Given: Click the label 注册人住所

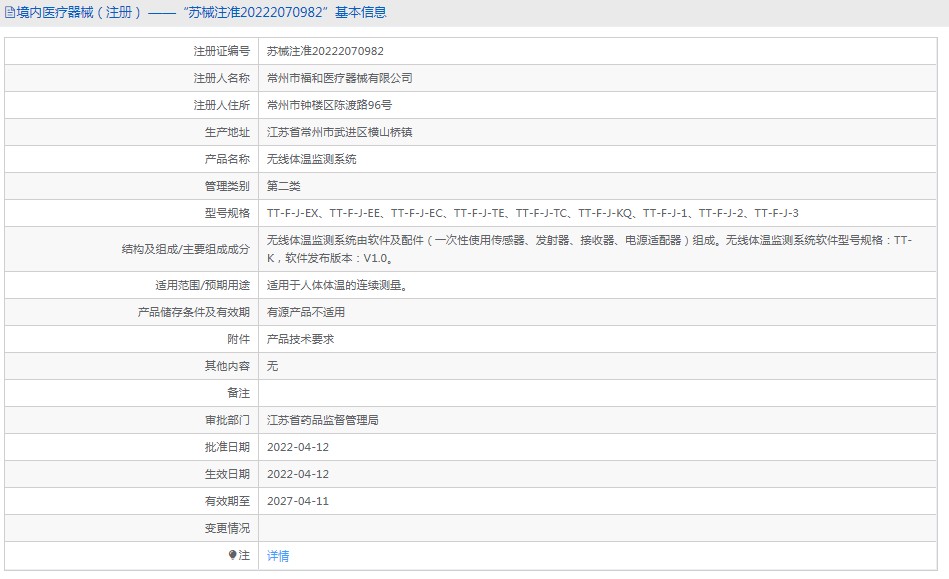Looking at the screenshot, I should tap(222, 105).
